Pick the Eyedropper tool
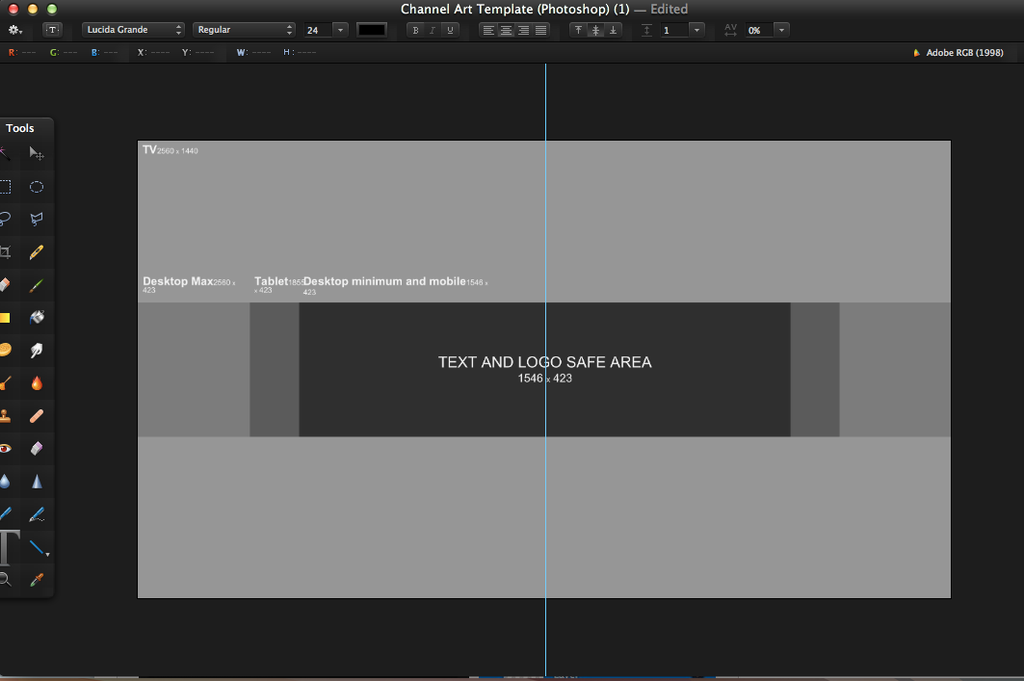 36,579
